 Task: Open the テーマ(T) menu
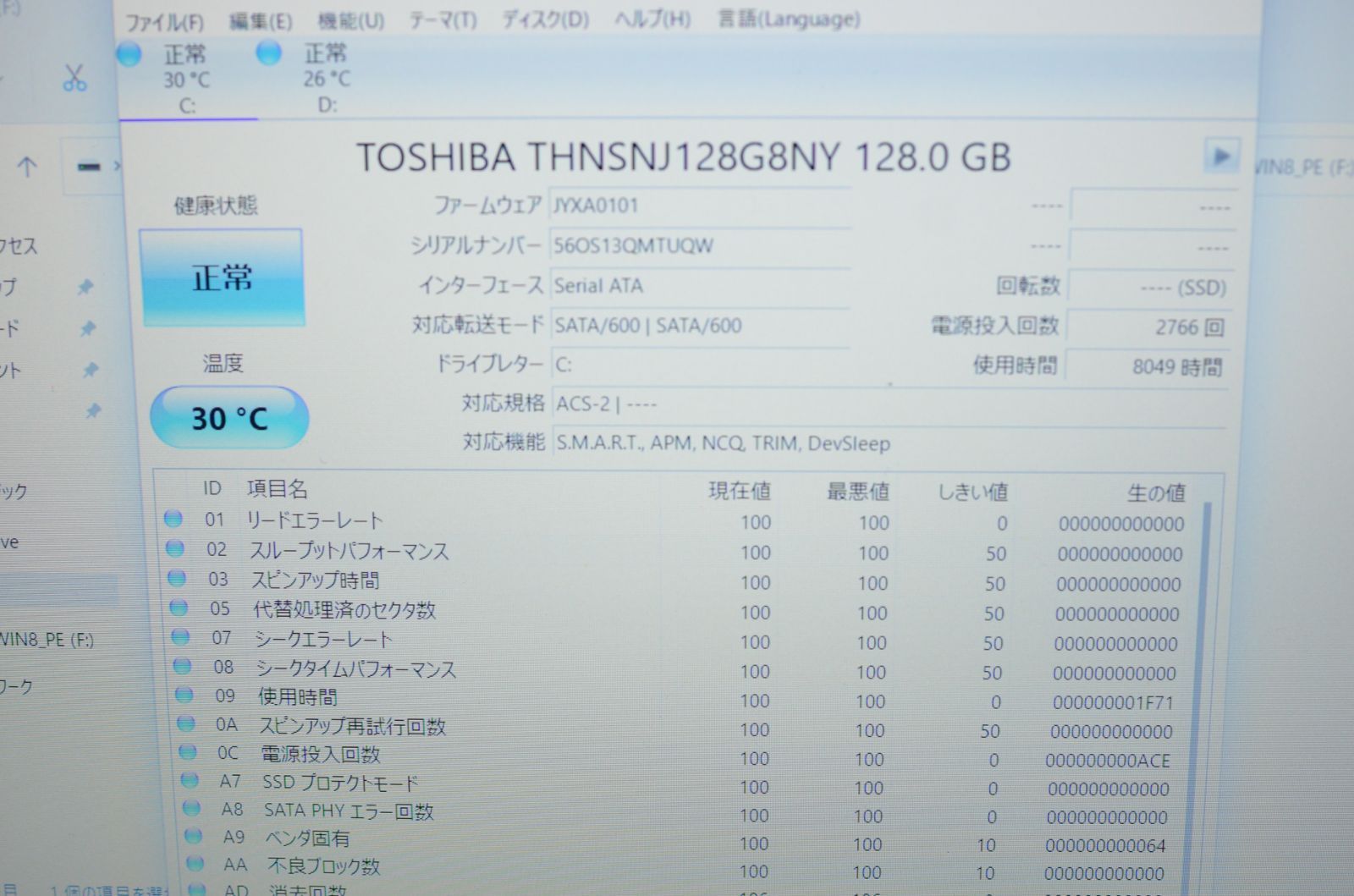click(x=443, y=19)
